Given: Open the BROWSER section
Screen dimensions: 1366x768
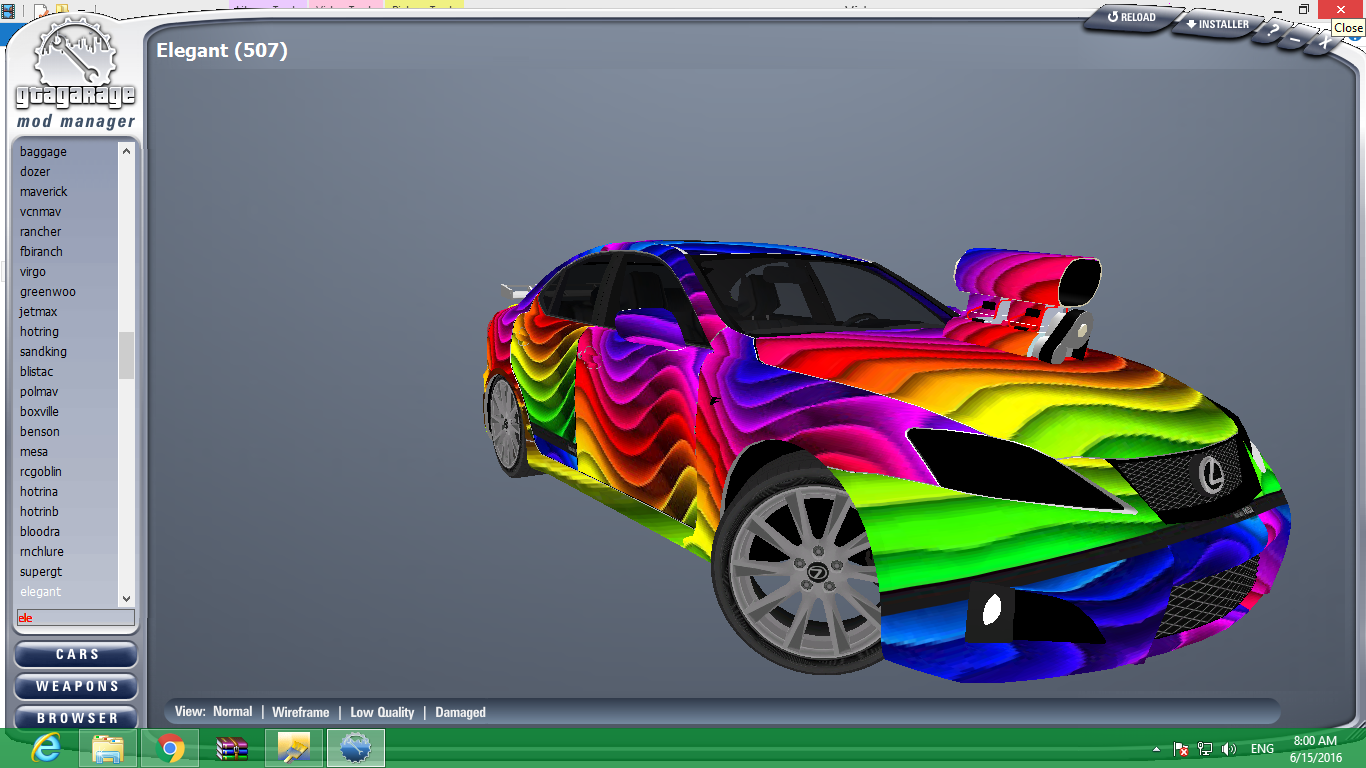Looking at the screenshot, I should click(x=77, y=717).
